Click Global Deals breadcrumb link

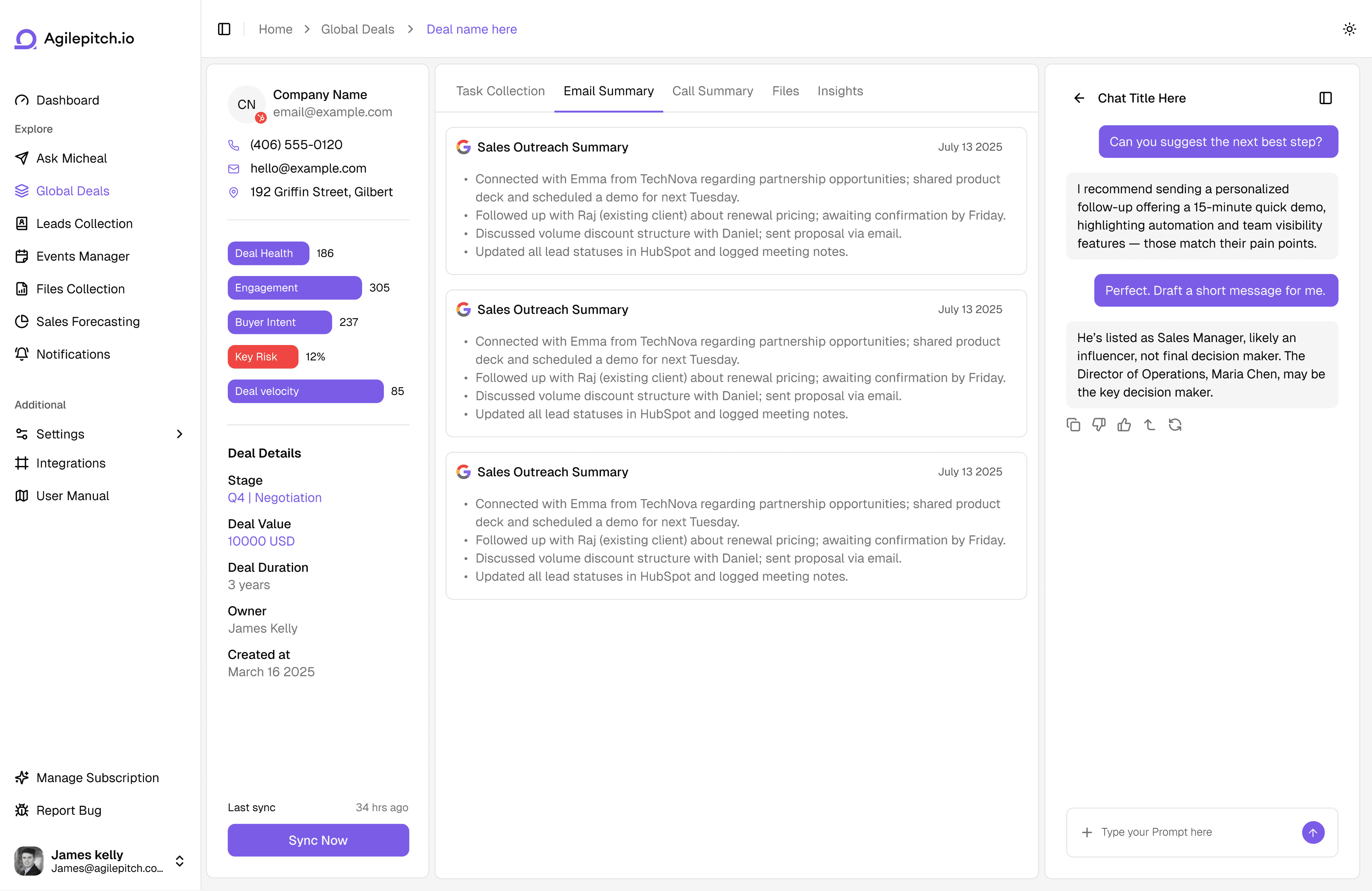pos(357,29)
